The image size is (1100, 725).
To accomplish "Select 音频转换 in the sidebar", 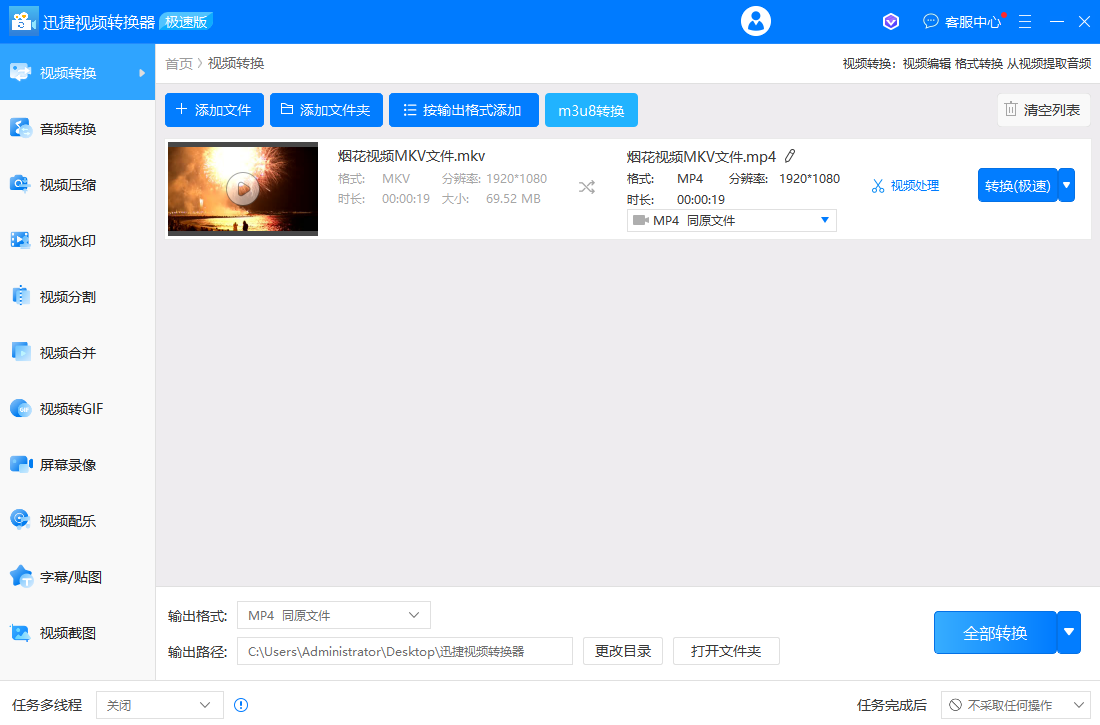I will [x=77, y=128].
